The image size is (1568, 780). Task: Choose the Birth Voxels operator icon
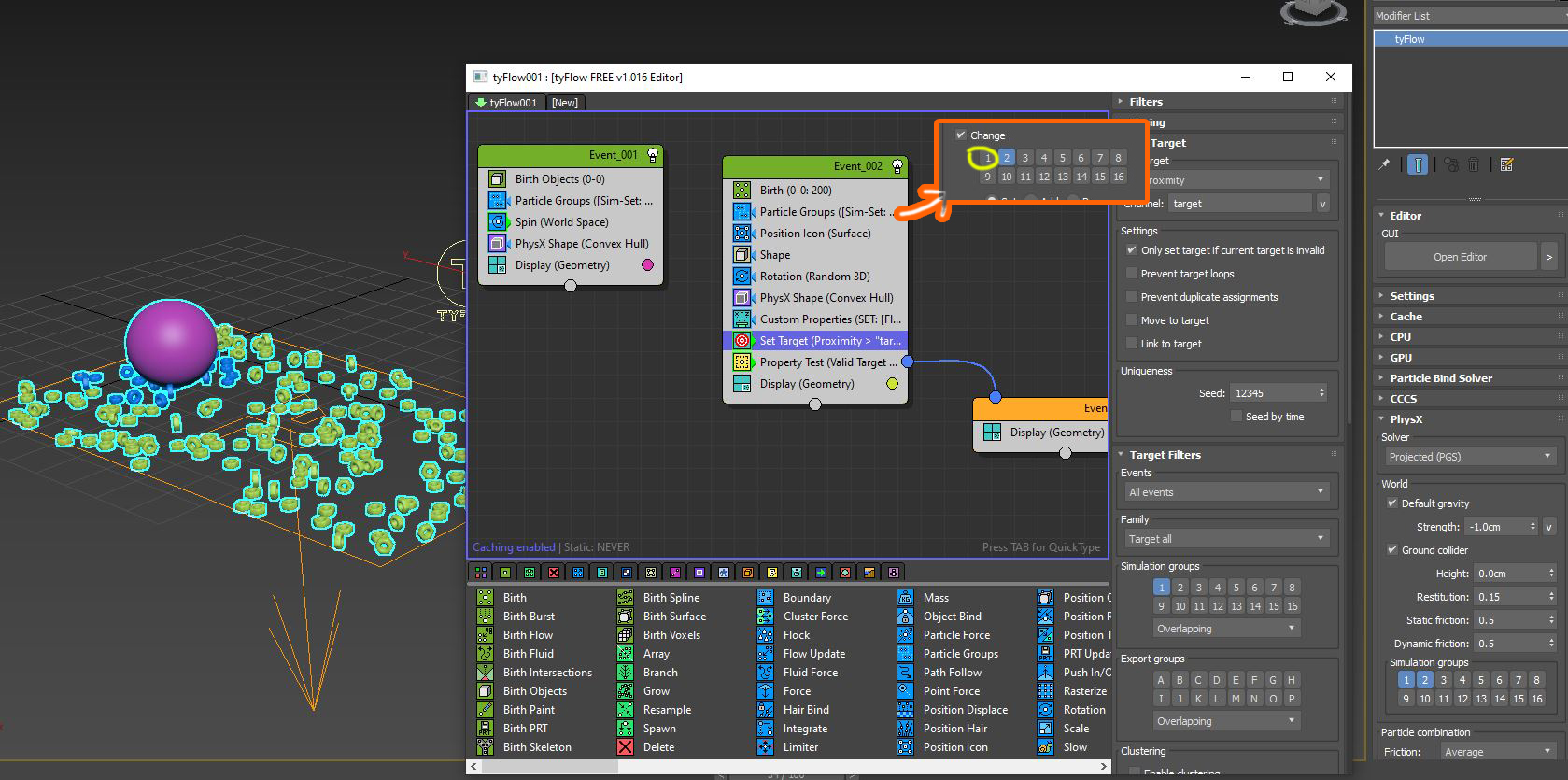[x=625, y=635]
